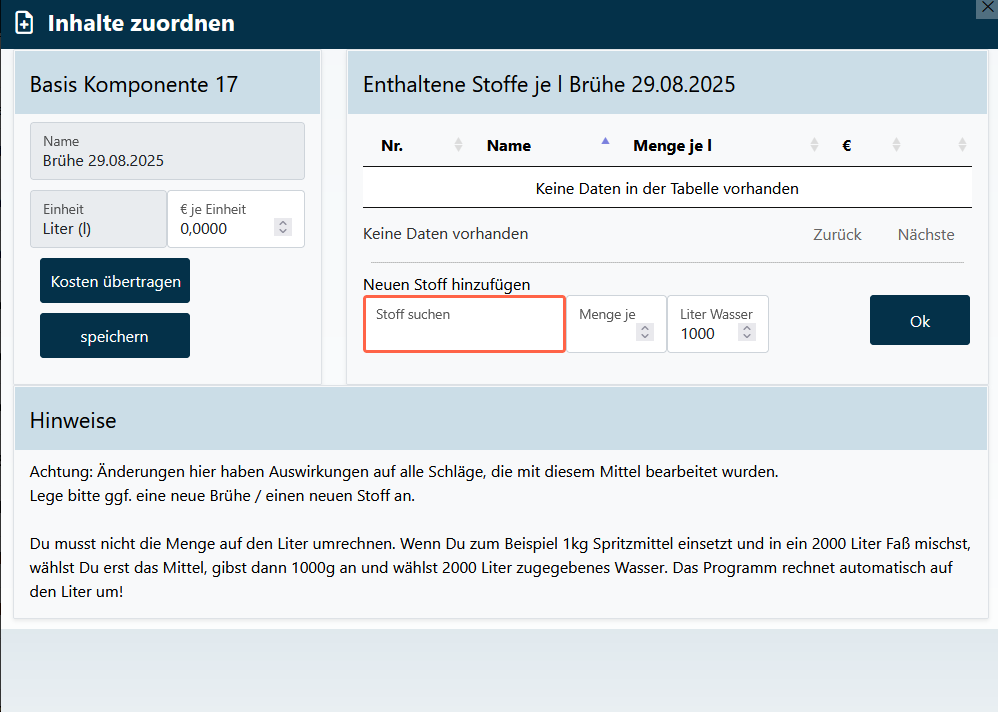Sort by Menge je l column arrows

tap(814, 146)
